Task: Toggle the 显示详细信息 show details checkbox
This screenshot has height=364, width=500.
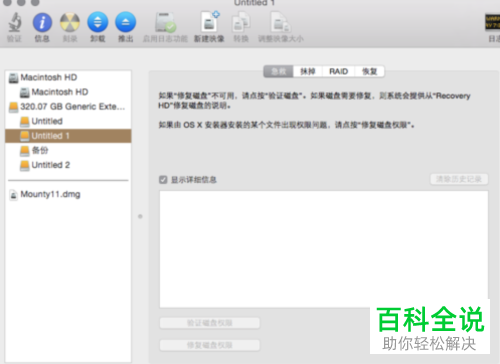Action: [163, 180]
